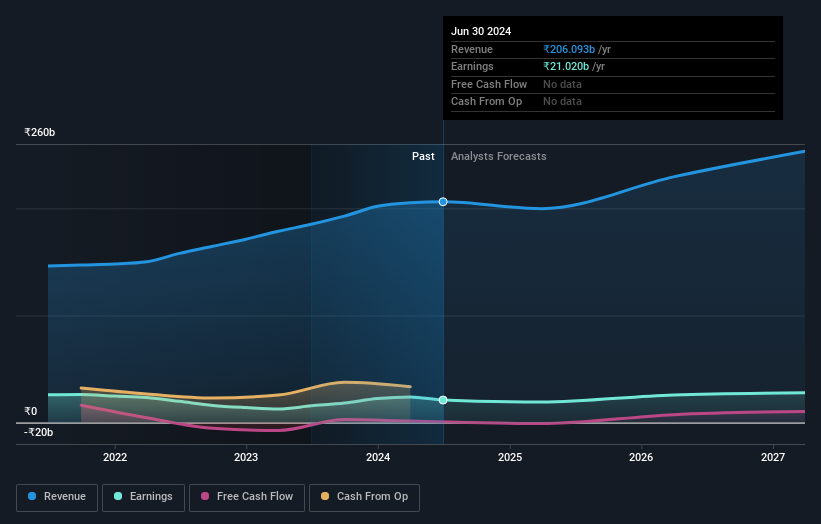821x524 pixels.
Task: Click the 2023 x-axis label
Action: (246, 457)
